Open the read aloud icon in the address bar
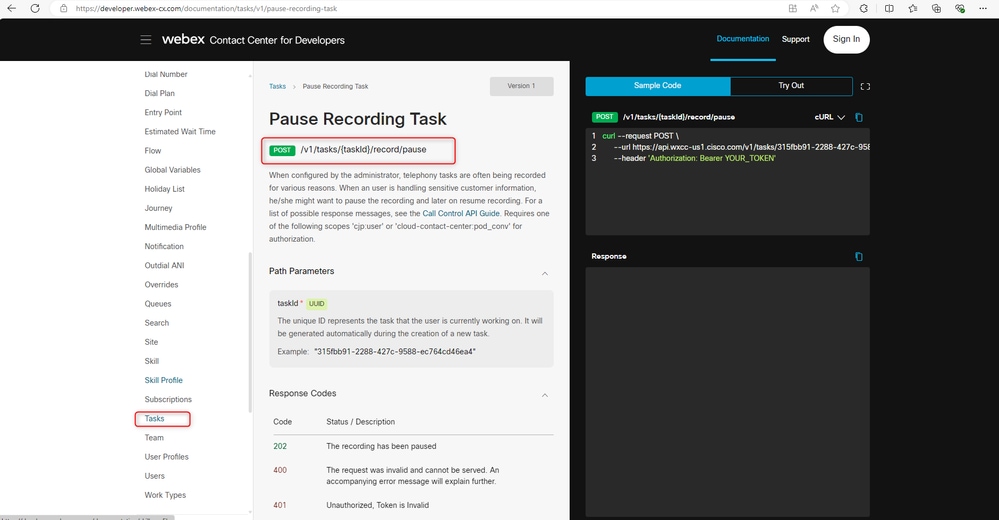Viewport: 999px width, 520px height. click(x=814, y=8)
